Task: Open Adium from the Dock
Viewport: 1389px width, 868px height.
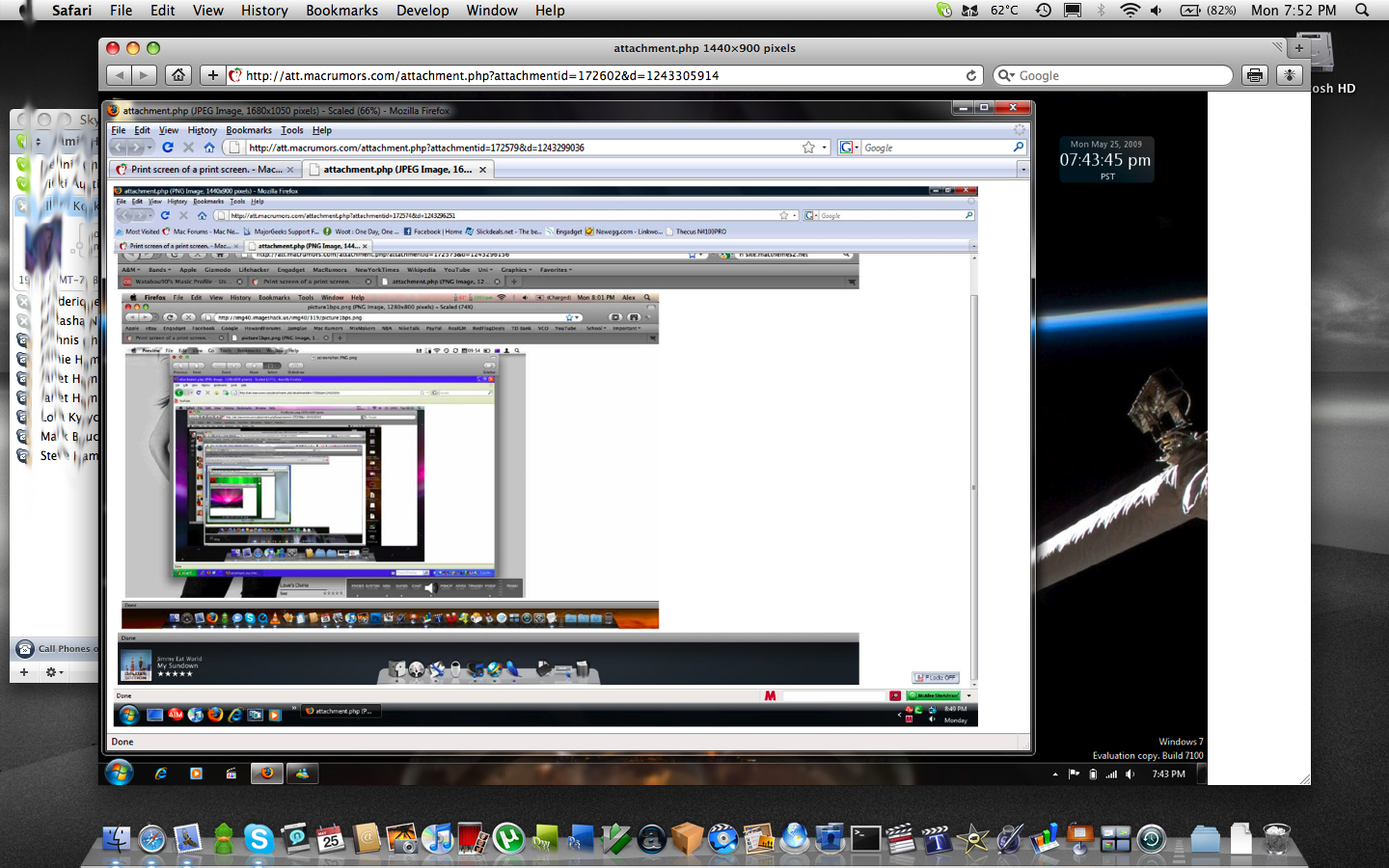Action: click(223, 838)
